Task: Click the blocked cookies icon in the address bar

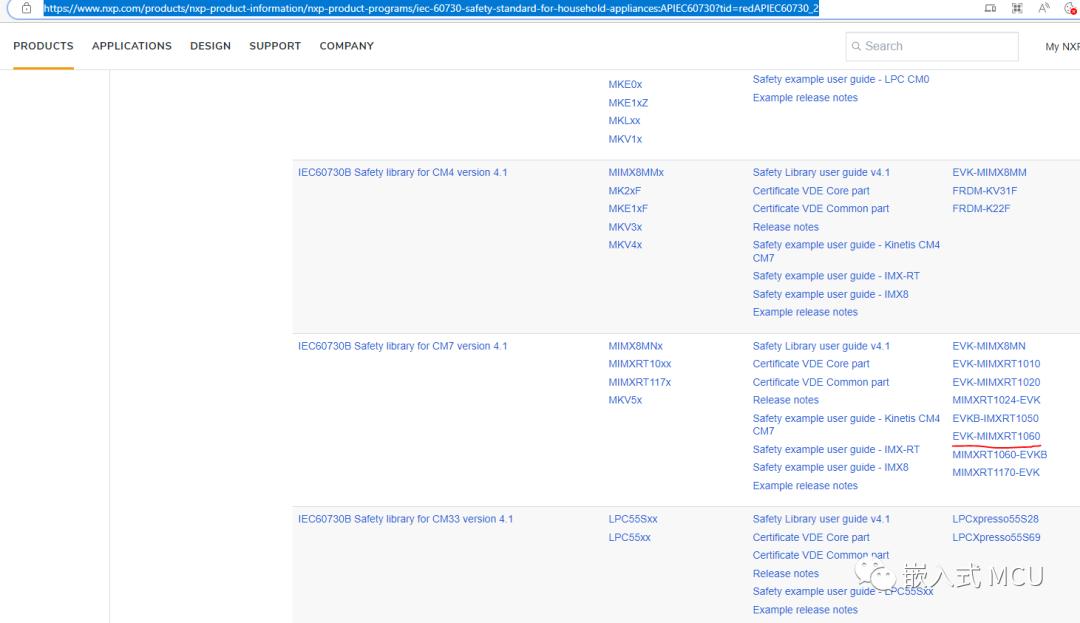Action: point(1070,8)
